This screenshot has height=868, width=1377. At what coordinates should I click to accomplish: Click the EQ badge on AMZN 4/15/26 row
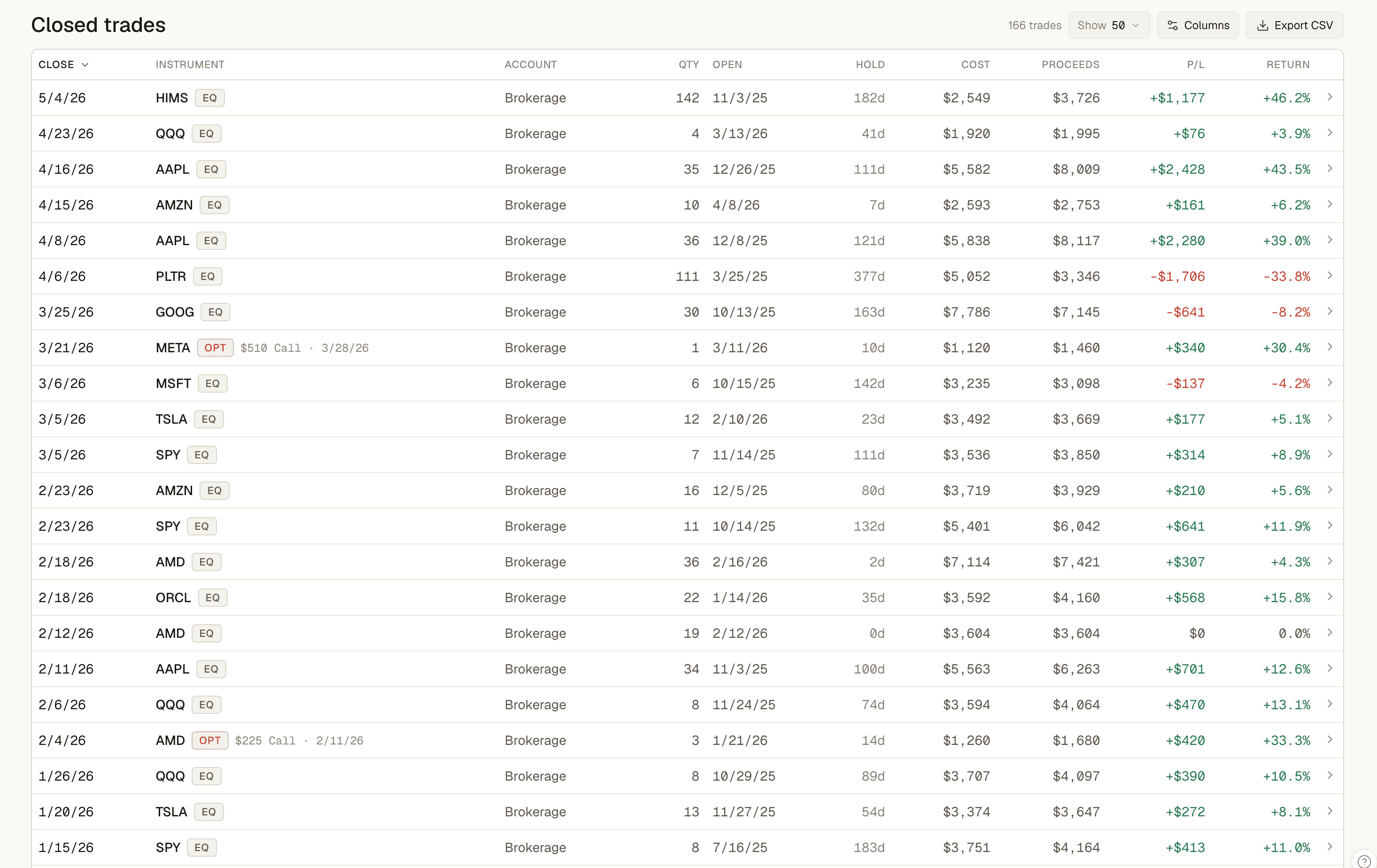[215, 205]
